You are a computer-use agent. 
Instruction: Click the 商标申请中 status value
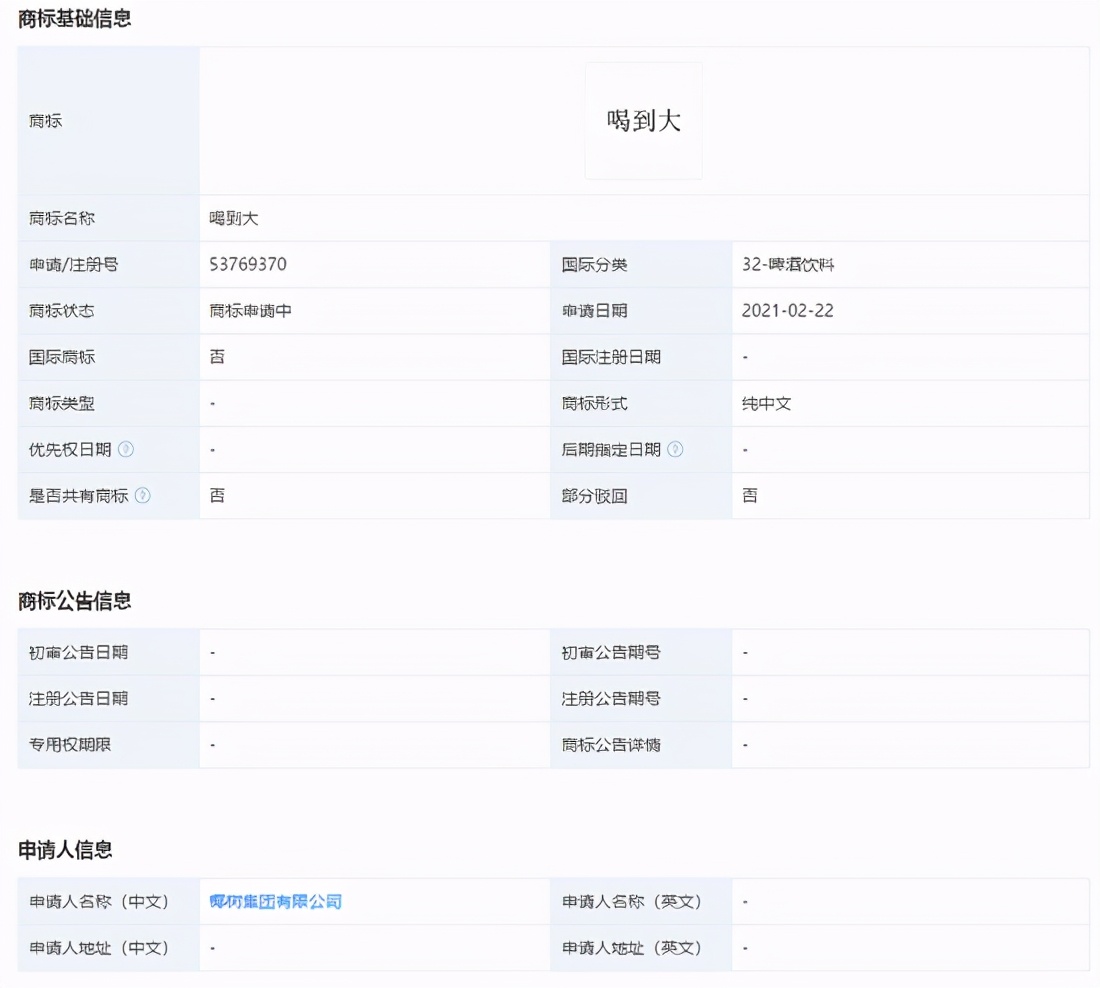[x=250, y=311]
